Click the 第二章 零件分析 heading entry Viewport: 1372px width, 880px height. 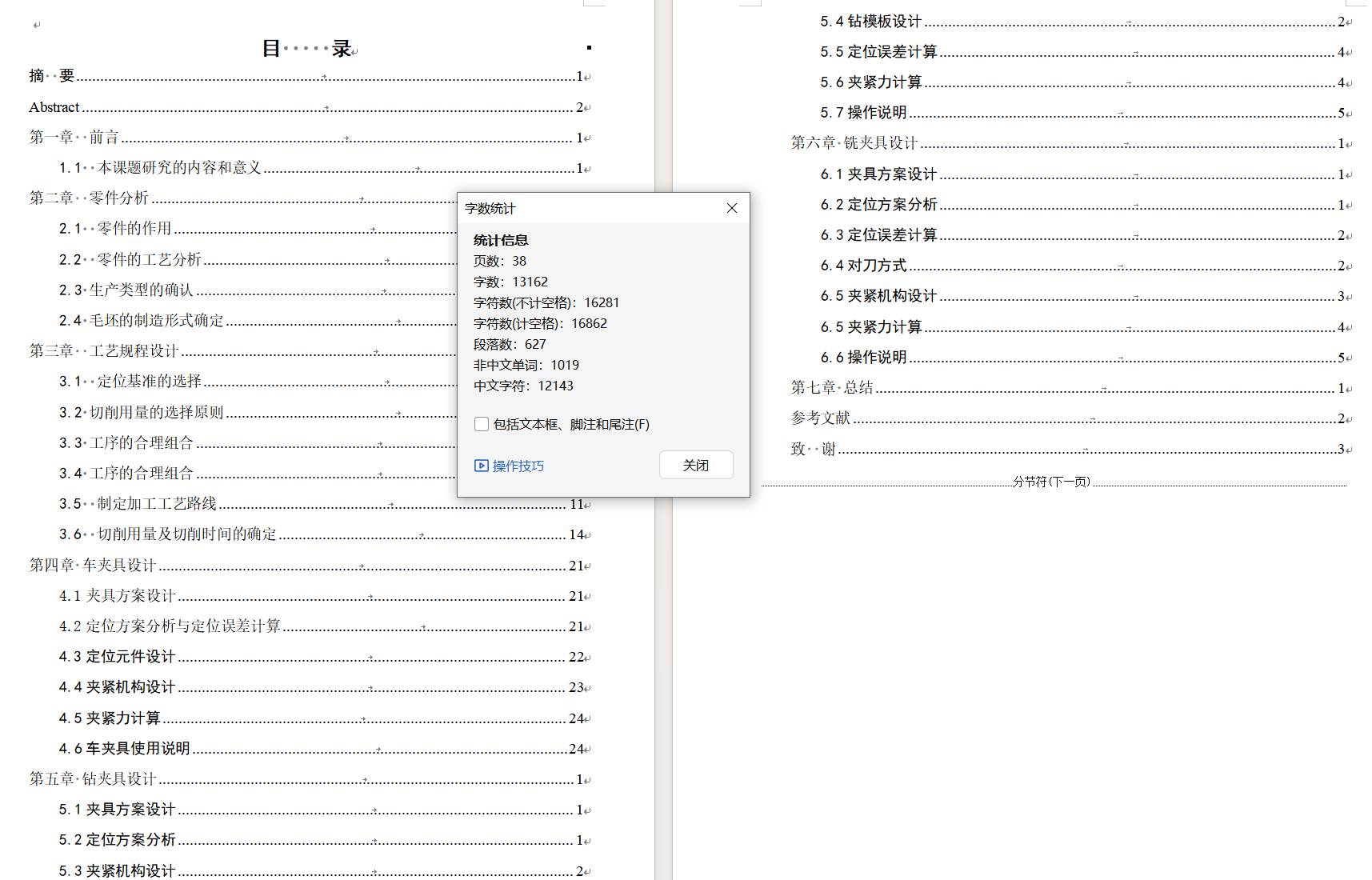pos(242,198)
